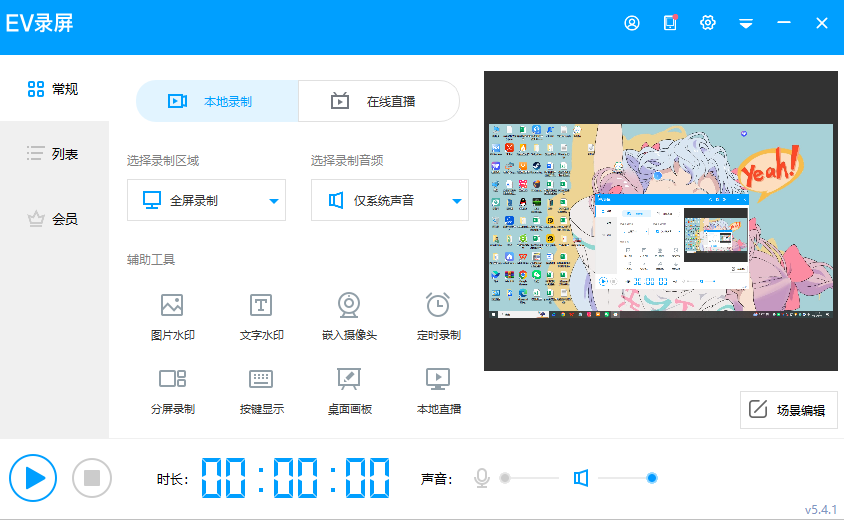Open the title bar dropdown menu arrow
The height and width of the screenshot is (520, 844).
coord(746,23)
